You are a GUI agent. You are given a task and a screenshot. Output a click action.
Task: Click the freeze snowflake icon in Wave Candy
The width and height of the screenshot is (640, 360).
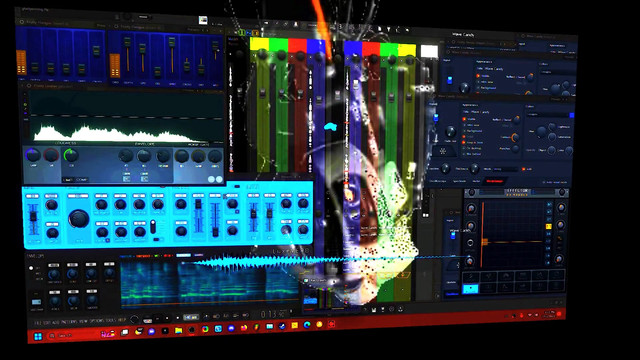[443, 151]
